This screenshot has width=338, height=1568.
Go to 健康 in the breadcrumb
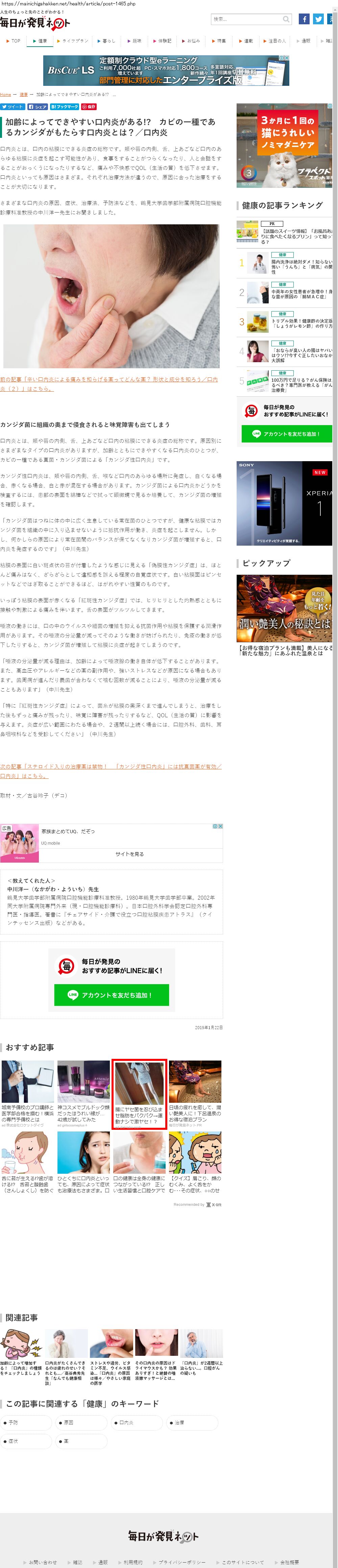(x=24, y=95)
